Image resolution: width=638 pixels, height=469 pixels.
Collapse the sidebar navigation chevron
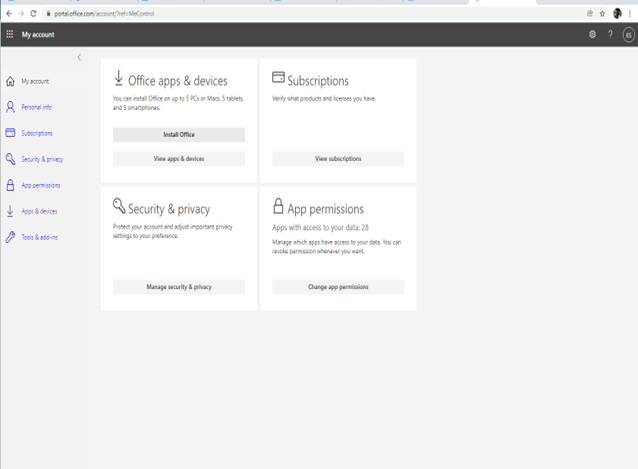pyautogui.click(x=79, y=58)
